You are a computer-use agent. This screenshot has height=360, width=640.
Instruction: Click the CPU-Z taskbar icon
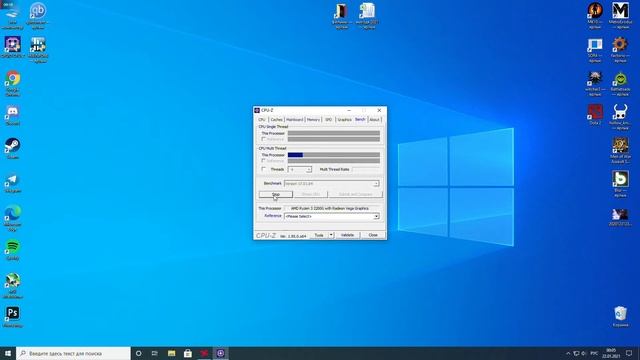coord(220,353)
